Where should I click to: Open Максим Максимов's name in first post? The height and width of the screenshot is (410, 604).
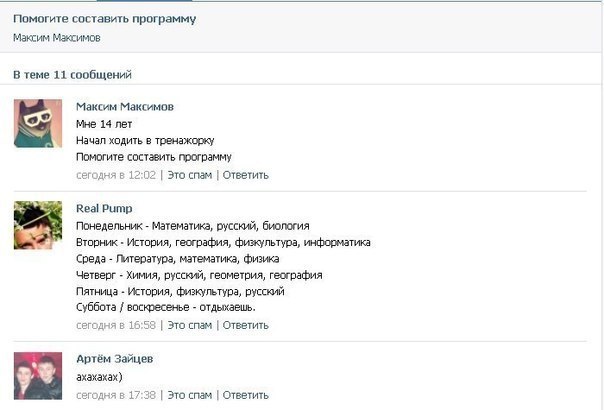point(125,107)
